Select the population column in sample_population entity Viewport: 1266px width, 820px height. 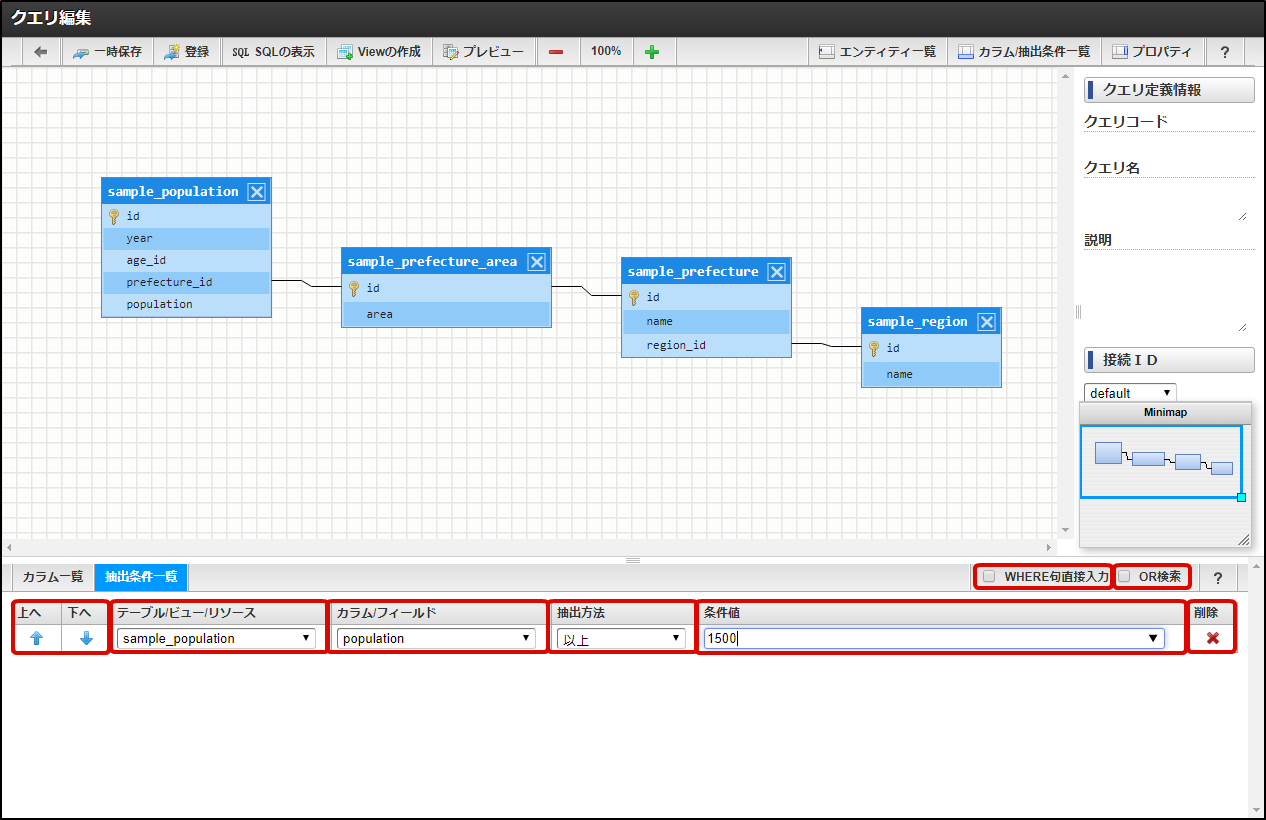pyautogui.click(x=187, y=304)
